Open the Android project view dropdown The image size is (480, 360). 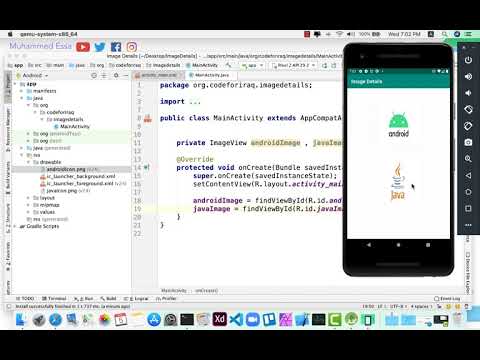(x=35, y=76)
